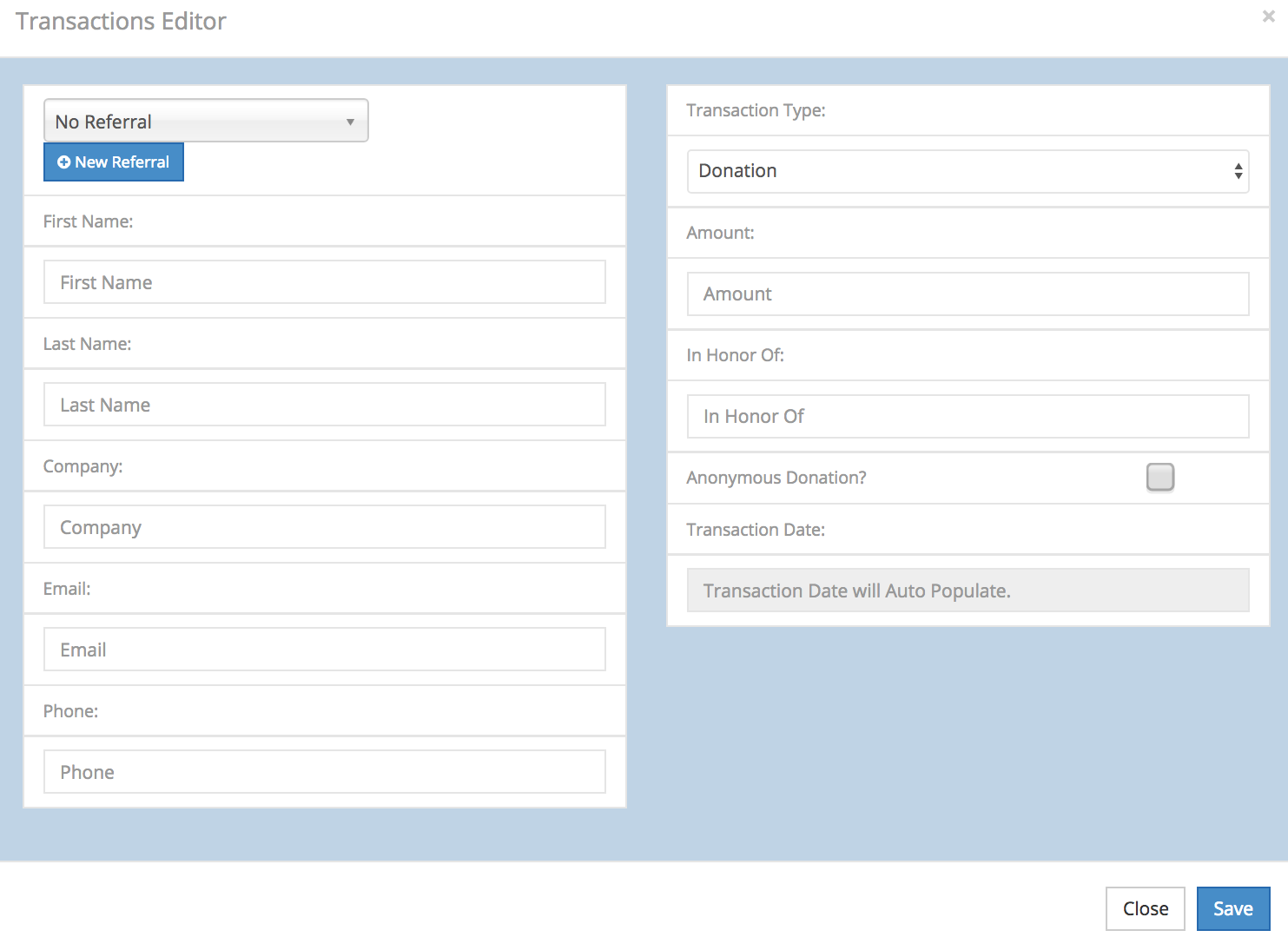The width and height of the screenshot is (1288, 937).
Task: Click the Close button in footer
Action: pos(1145,908)
